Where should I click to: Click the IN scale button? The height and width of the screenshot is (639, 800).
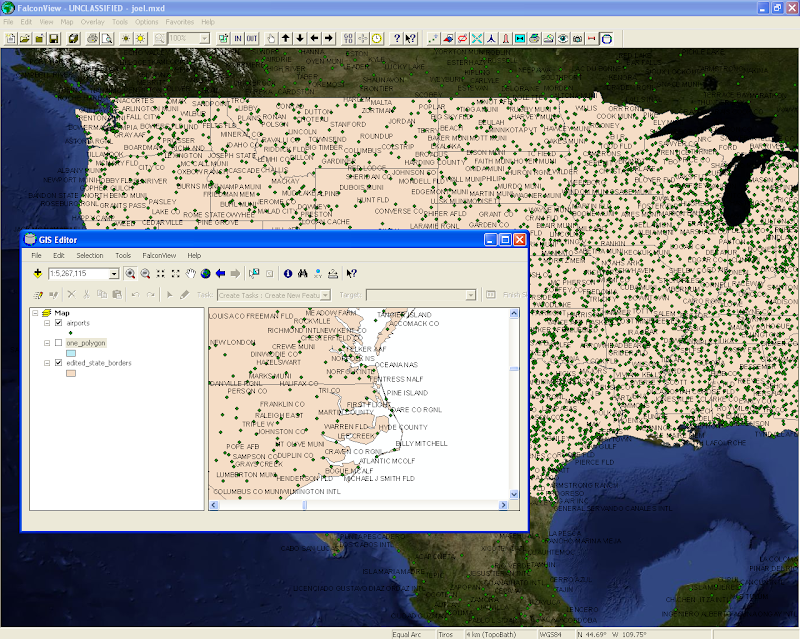tap(238, 38)
